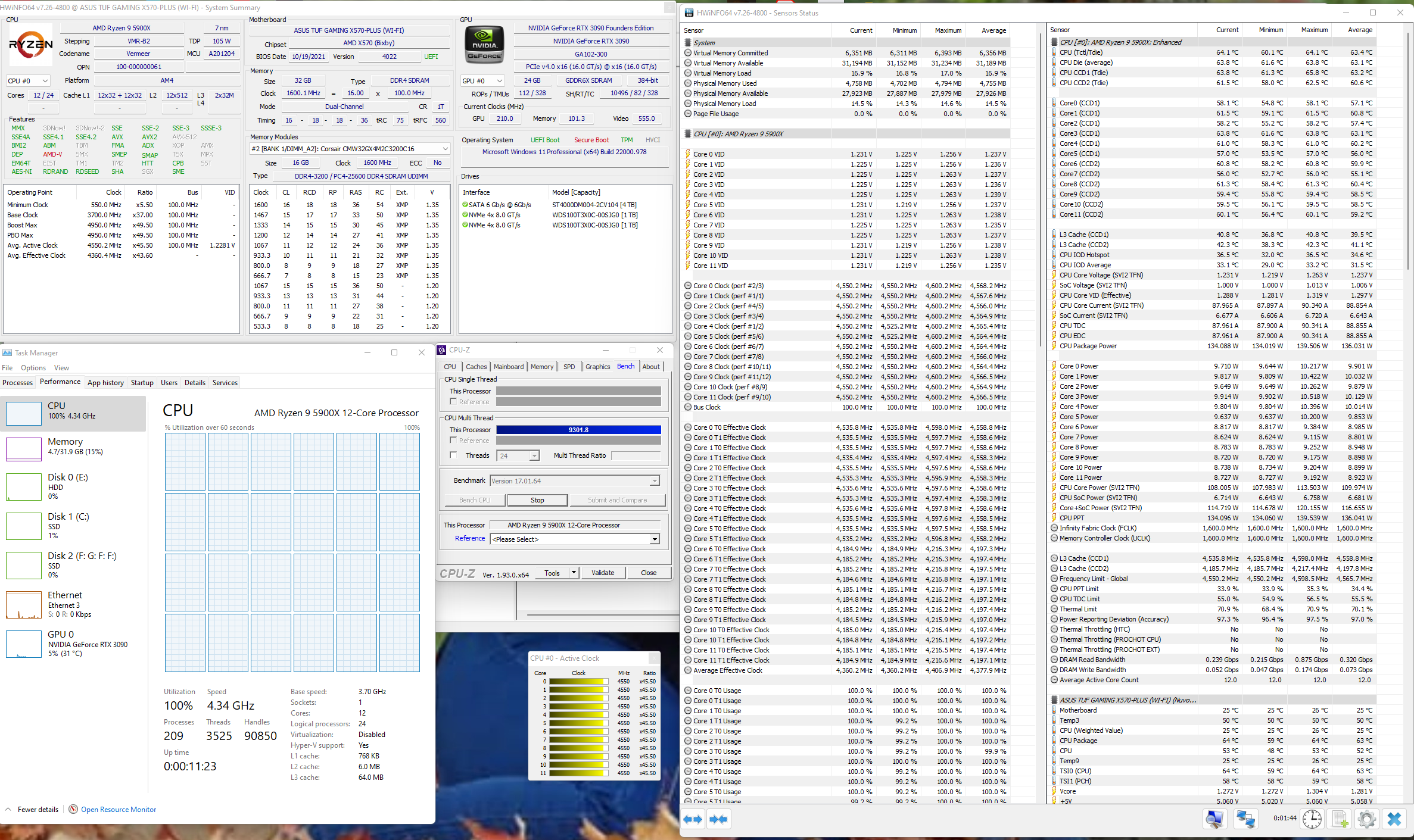Select the CPU graph thumbnail in Task Manager
The image size is (1414, 840).
coord(24,413)
